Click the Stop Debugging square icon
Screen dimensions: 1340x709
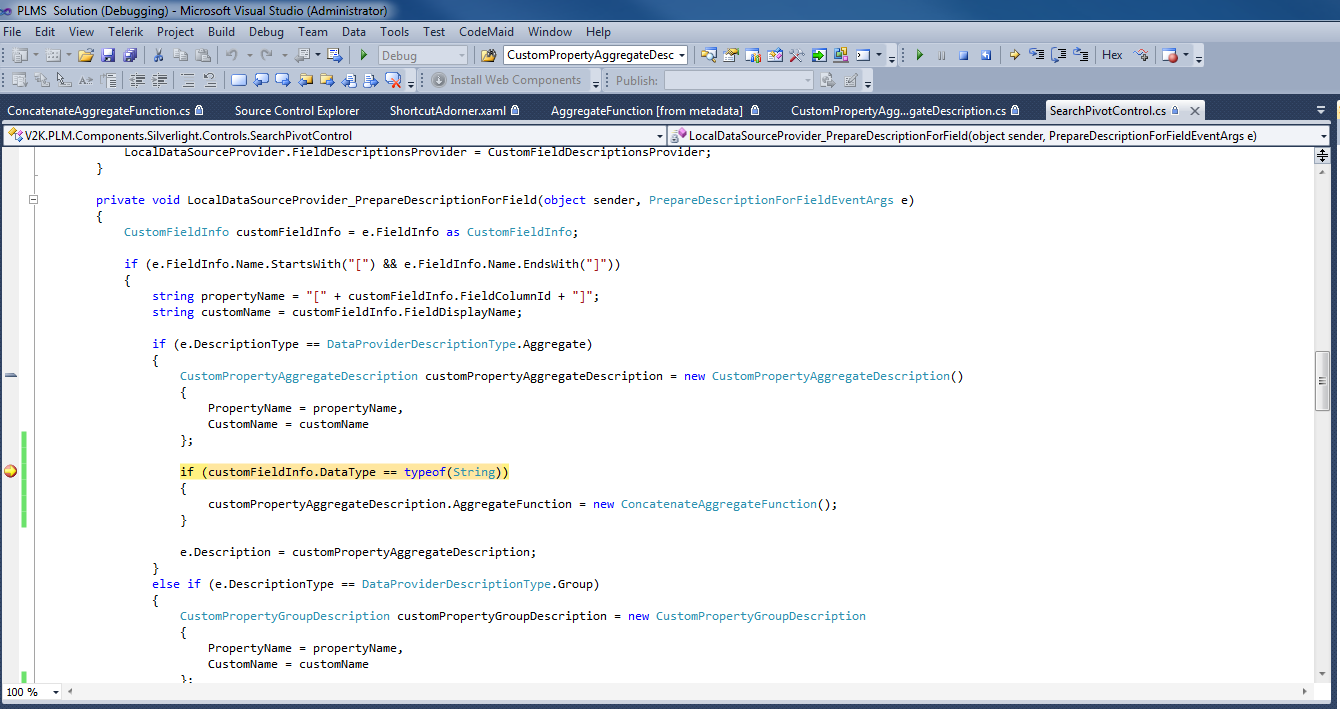point(964,55)
